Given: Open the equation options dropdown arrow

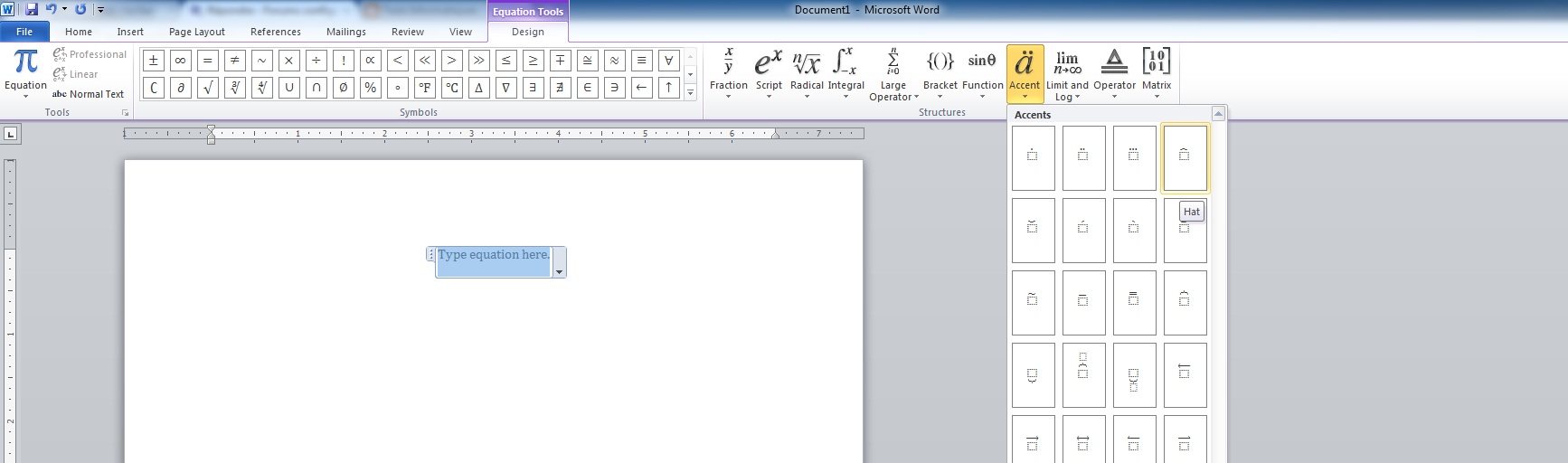Looking at the screenshot, I should click(559, 271).
